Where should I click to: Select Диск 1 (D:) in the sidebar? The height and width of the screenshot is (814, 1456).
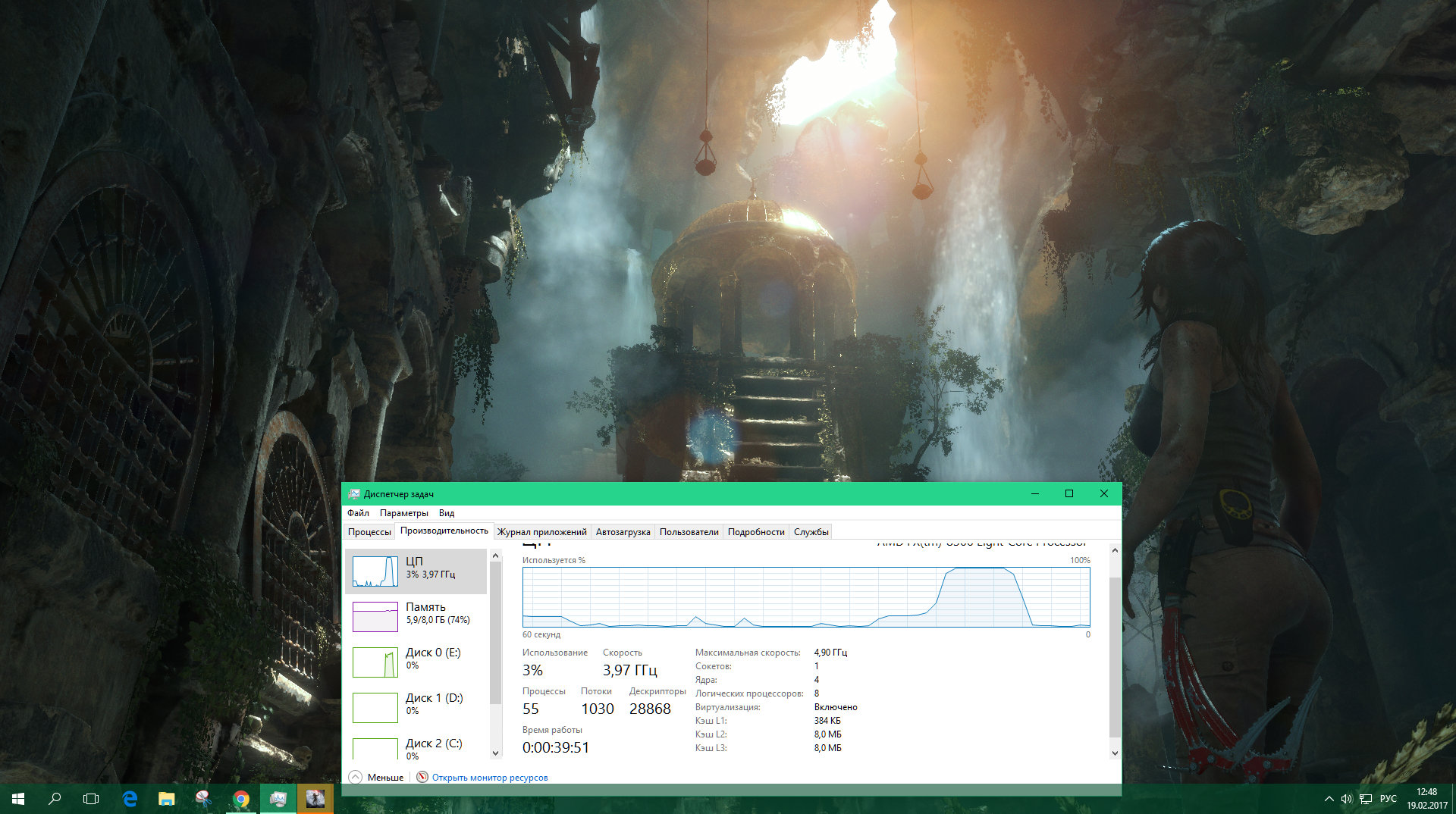coord(416,708)
